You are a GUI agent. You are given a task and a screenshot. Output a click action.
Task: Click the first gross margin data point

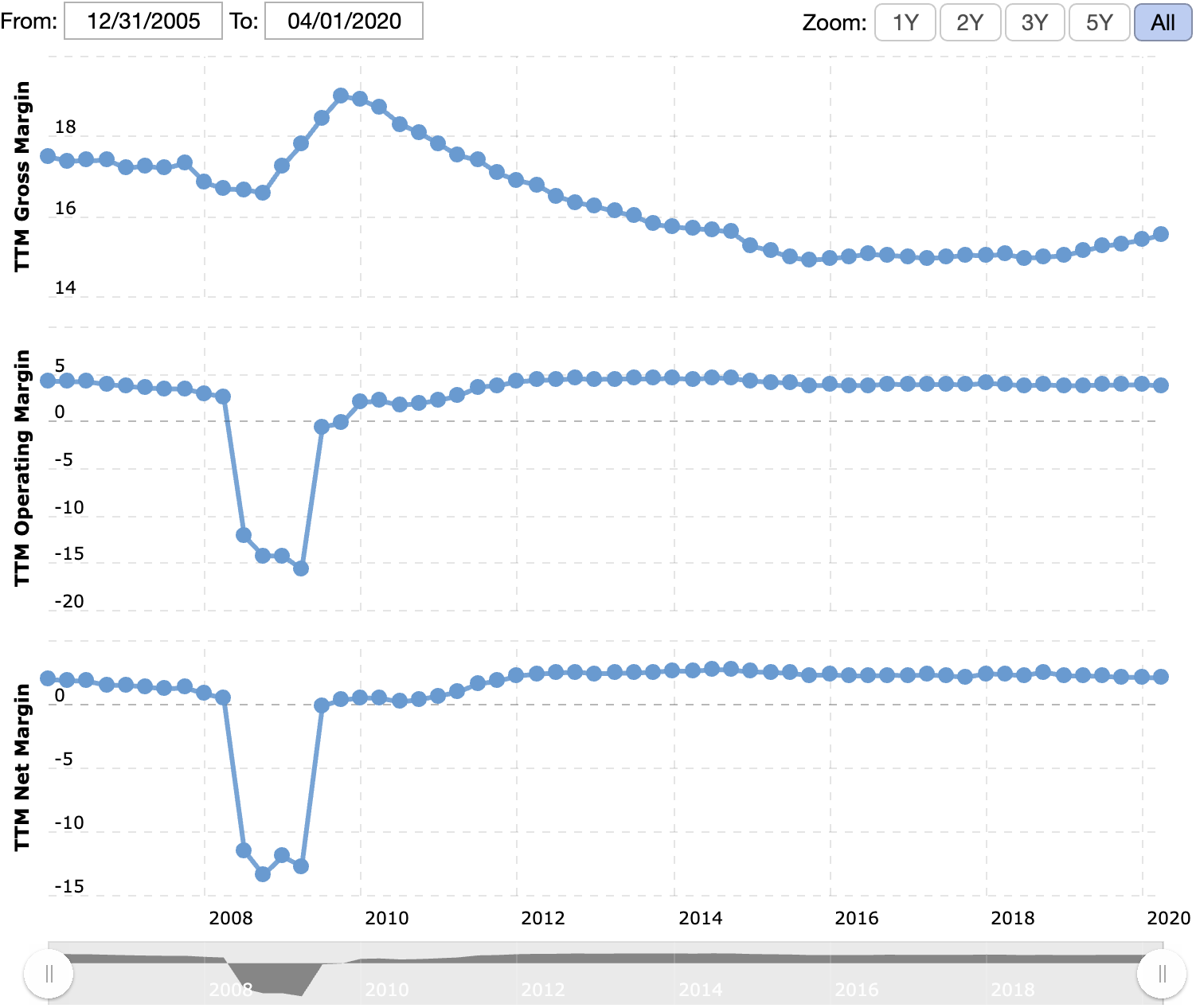[x=48, y=156]
